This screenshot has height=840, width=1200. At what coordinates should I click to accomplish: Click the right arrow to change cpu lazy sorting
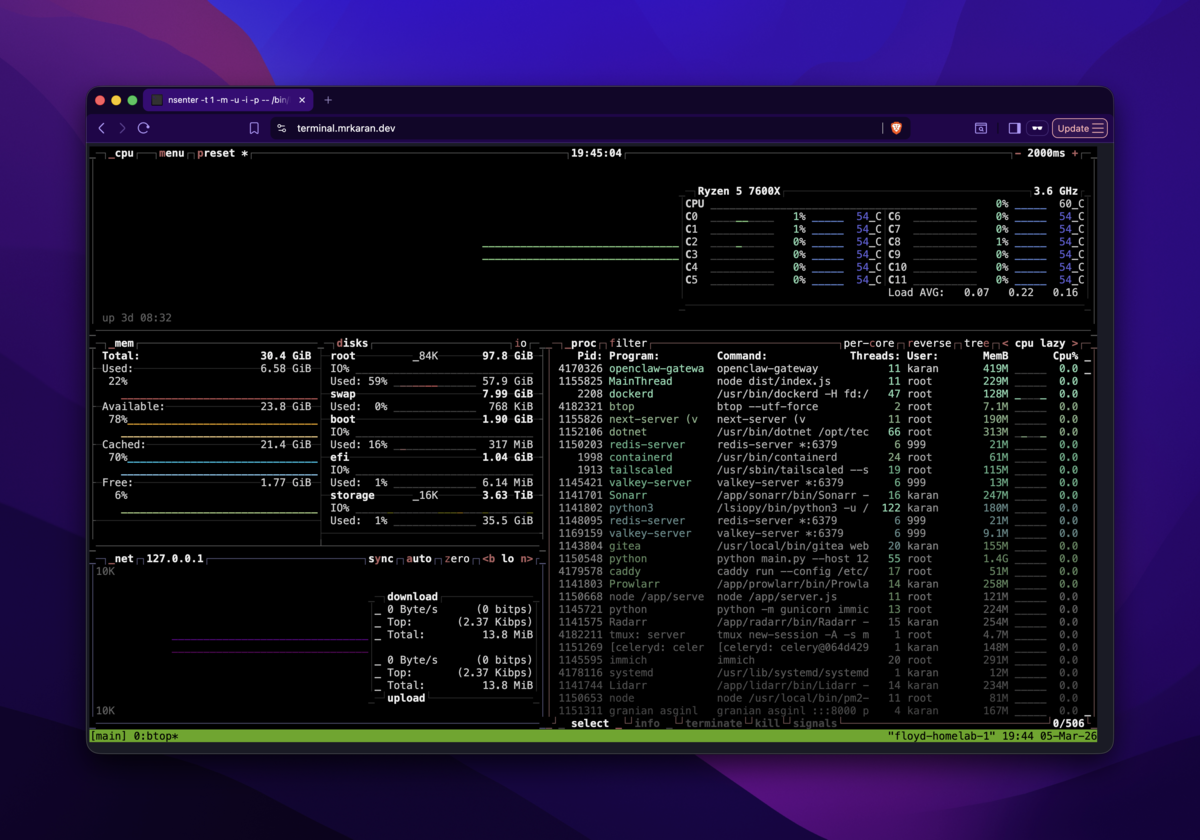point(1076,342)
